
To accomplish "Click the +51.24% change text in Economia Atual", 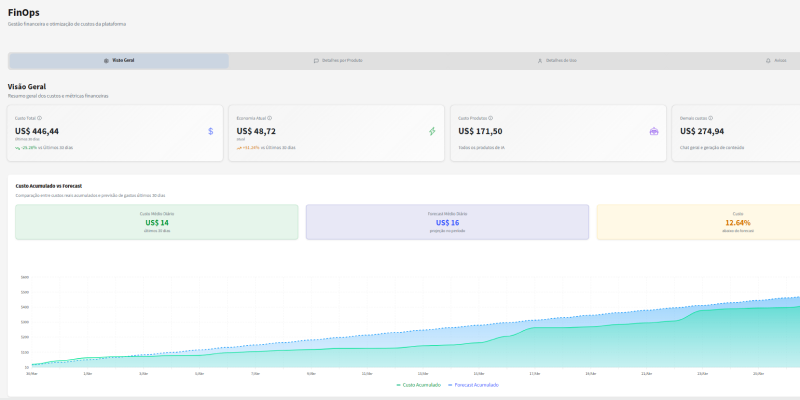I will tap(251, 148).
